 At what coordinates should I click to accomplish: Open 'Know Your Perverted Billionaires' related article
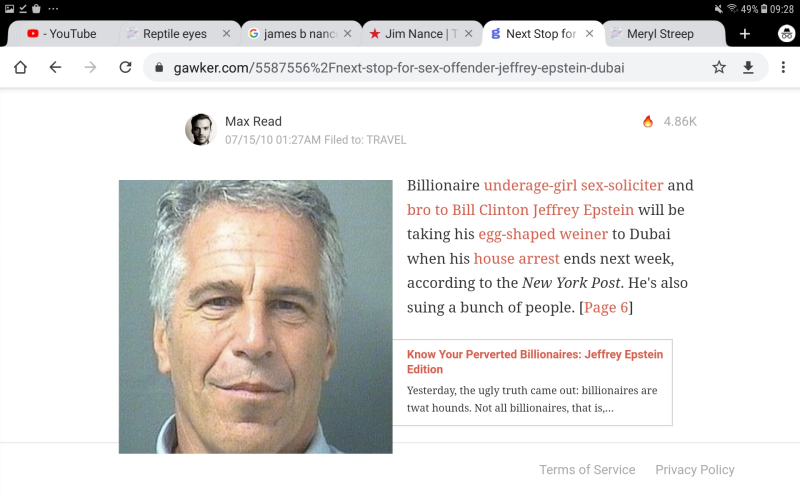click(x=535, y=362)
